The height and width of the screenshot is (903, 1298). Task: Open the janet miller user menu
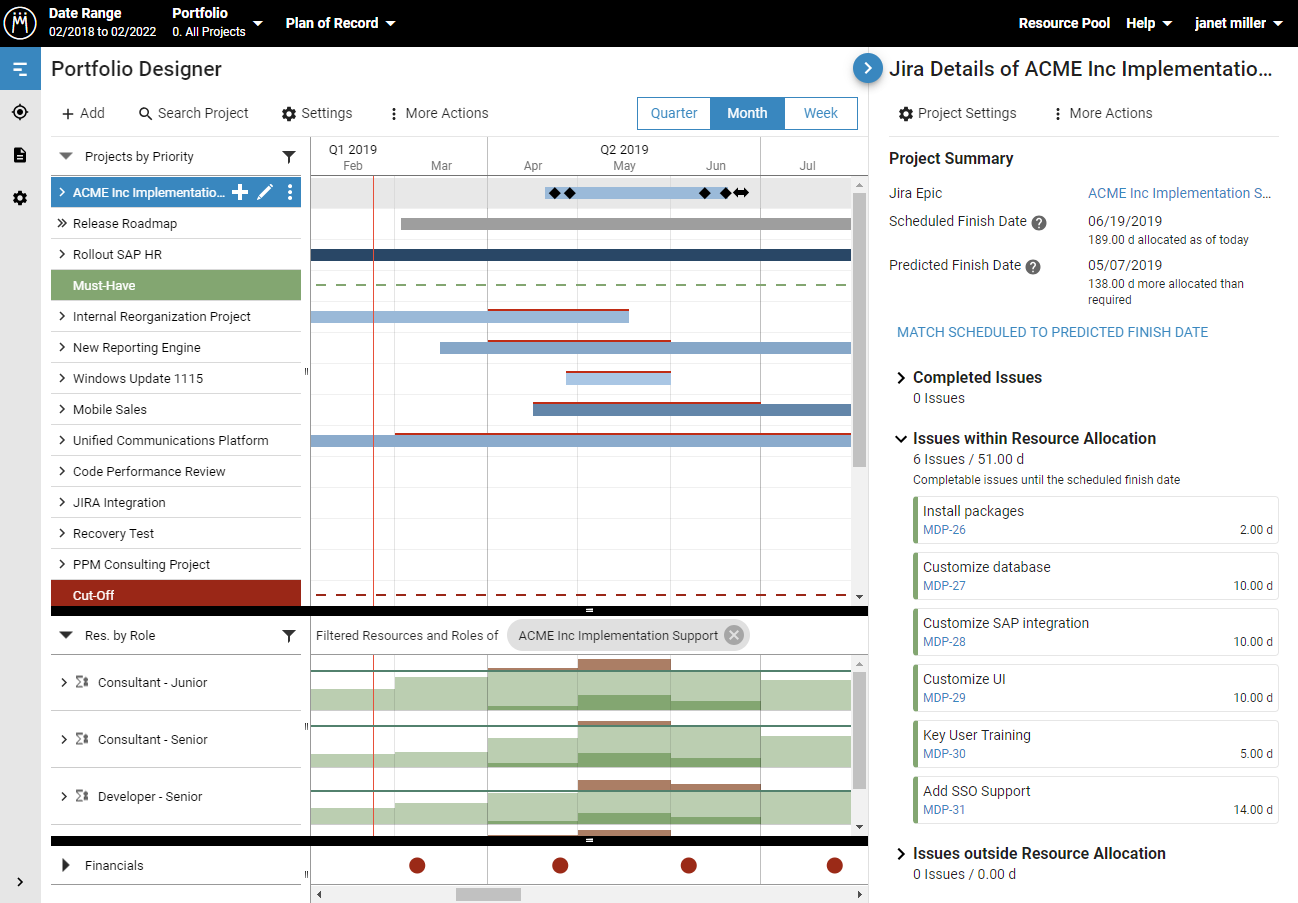(x=1239, y=23)
